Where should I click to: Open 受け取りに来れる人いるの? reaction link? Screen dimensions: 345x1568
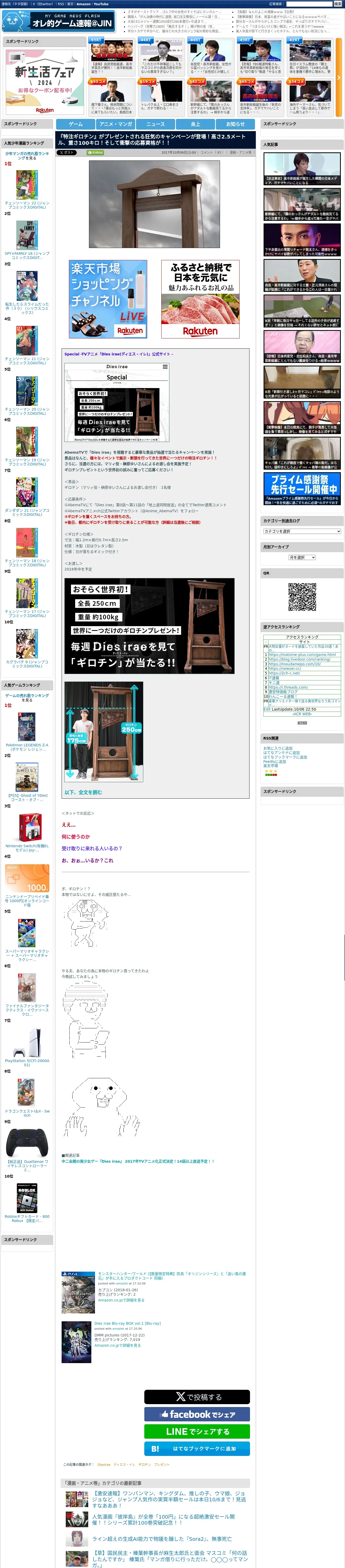[92, 848]
